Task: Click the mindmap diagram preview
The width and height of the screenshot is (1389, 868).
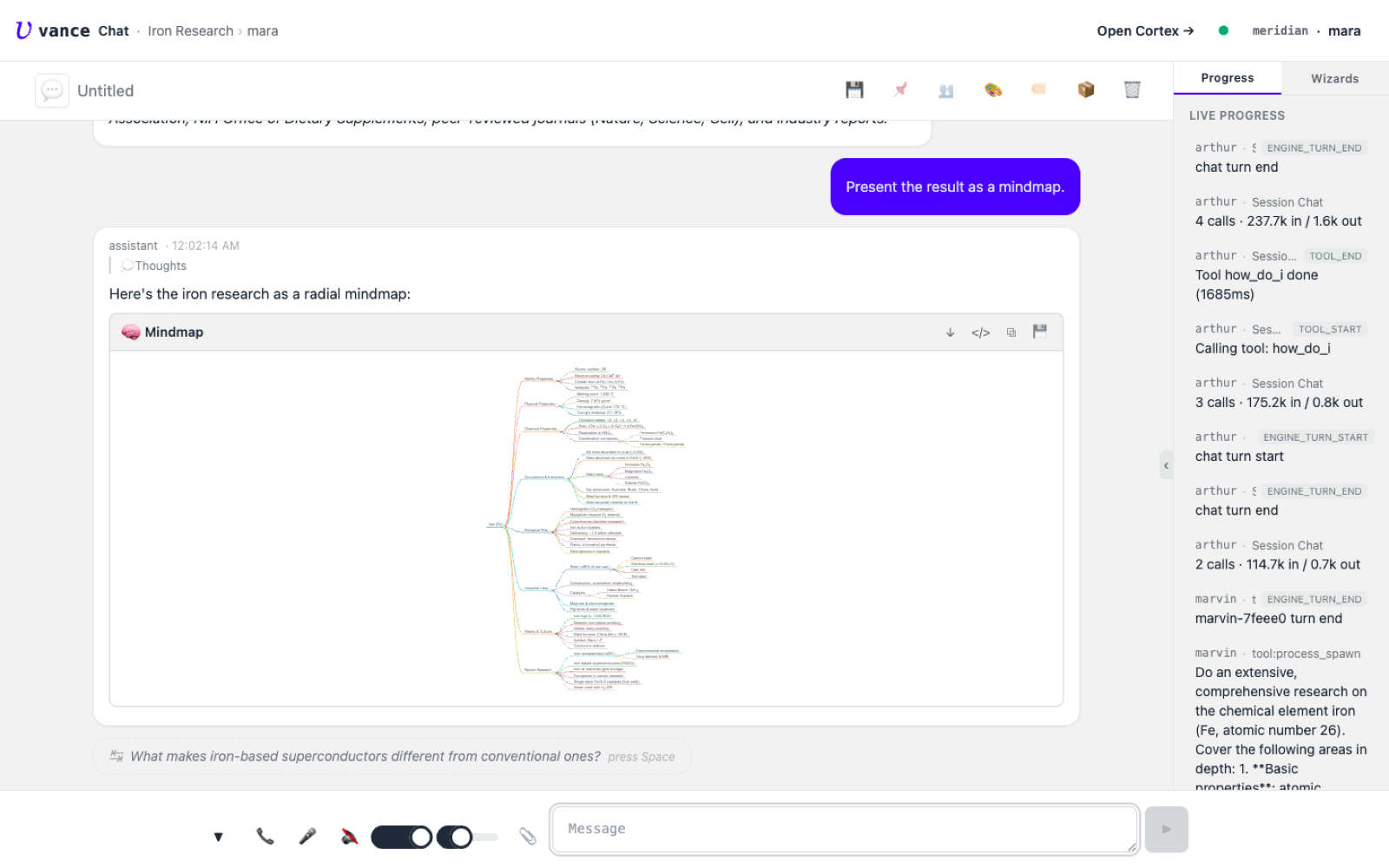Action: click(586, 528)
